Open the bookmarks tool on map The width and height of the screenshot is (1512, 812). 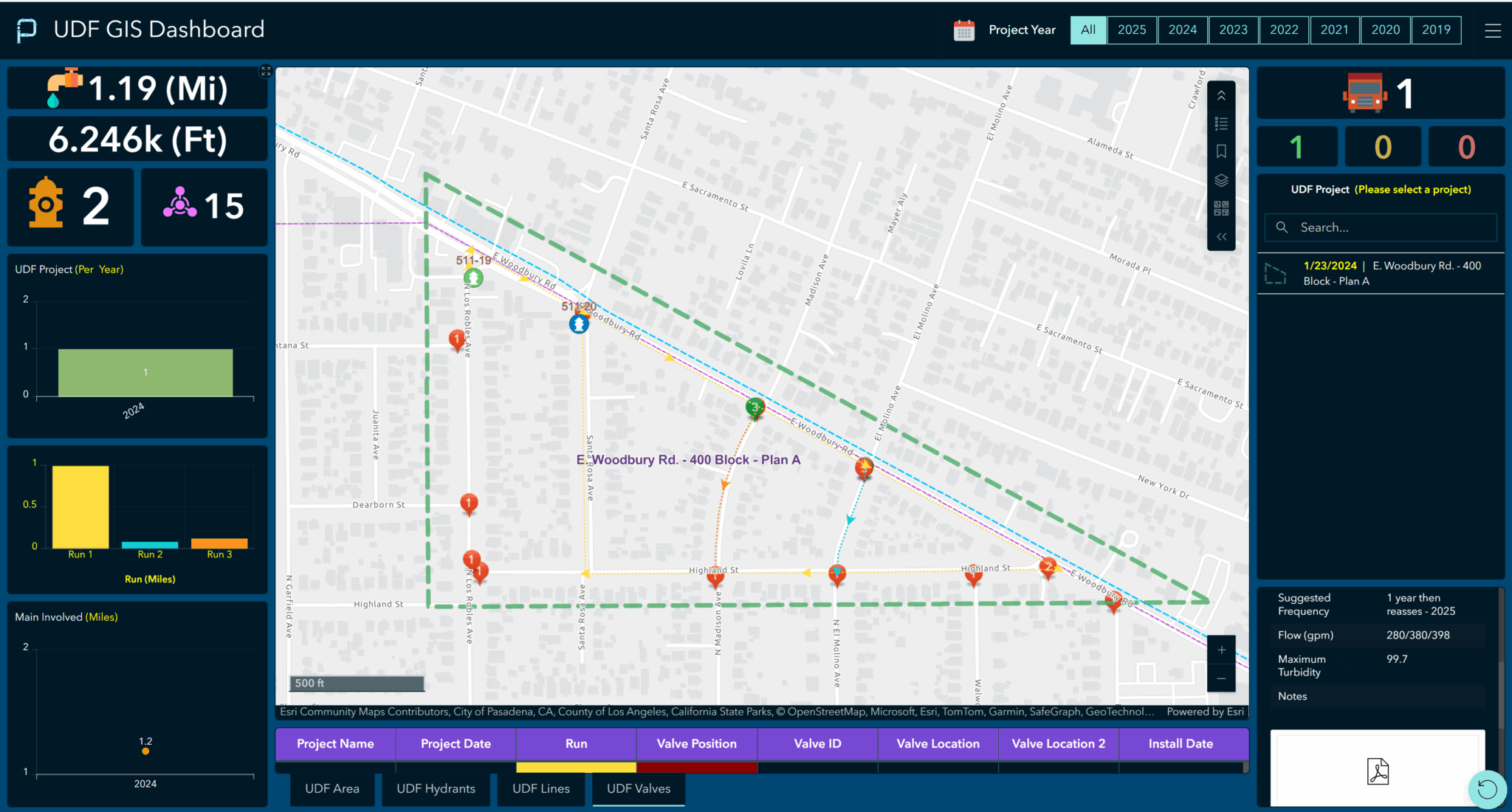pyautogui.click(x=1221, y=151)
